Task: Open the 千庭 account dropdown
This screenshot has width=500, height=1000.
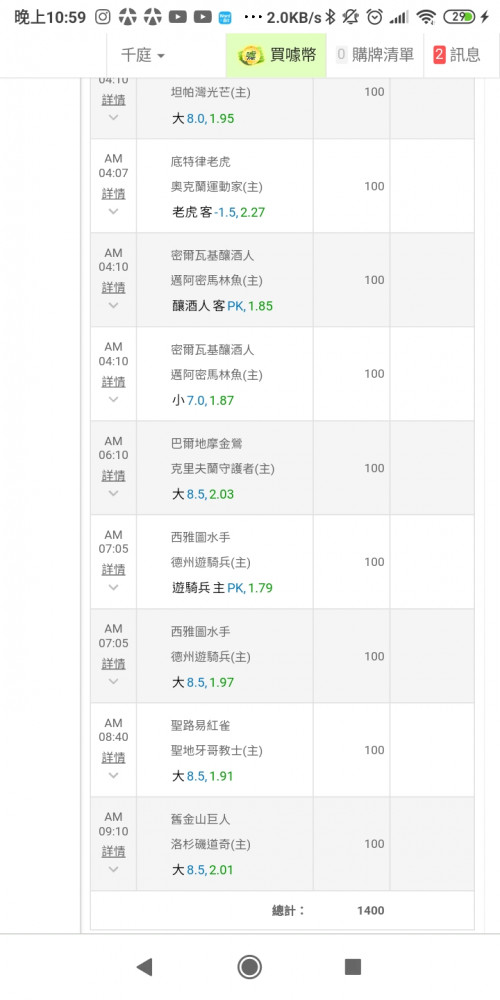Action: 143,55
